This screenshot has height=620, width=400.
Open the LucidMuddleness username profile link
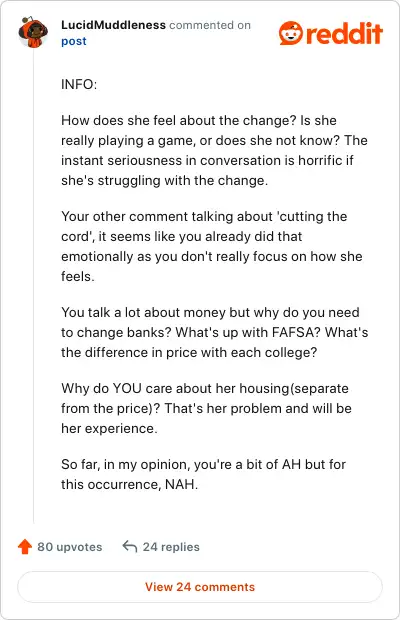click(x=113, y=25)
